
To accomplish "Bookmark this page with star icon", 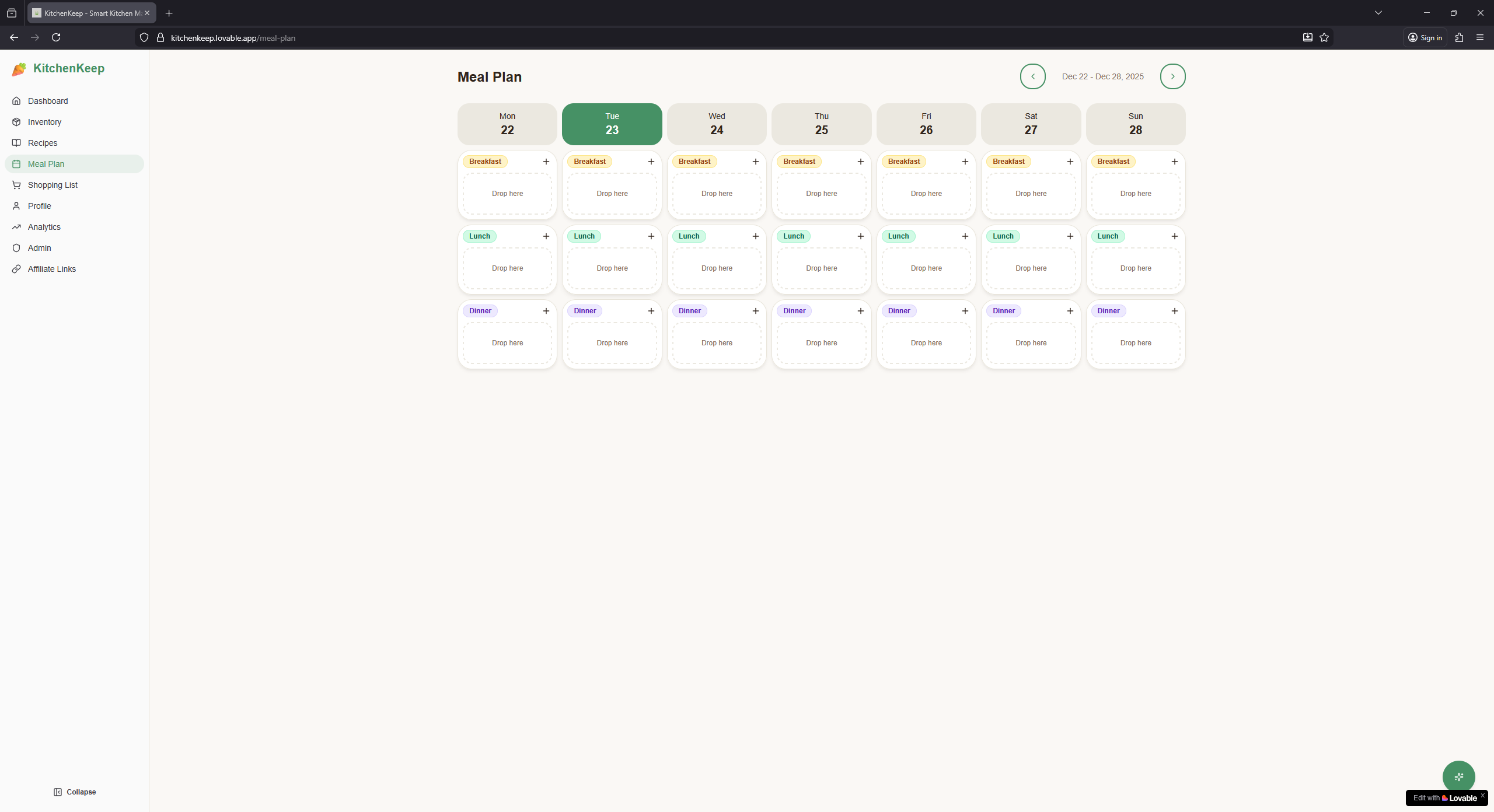I will [x=1324, y=38].
